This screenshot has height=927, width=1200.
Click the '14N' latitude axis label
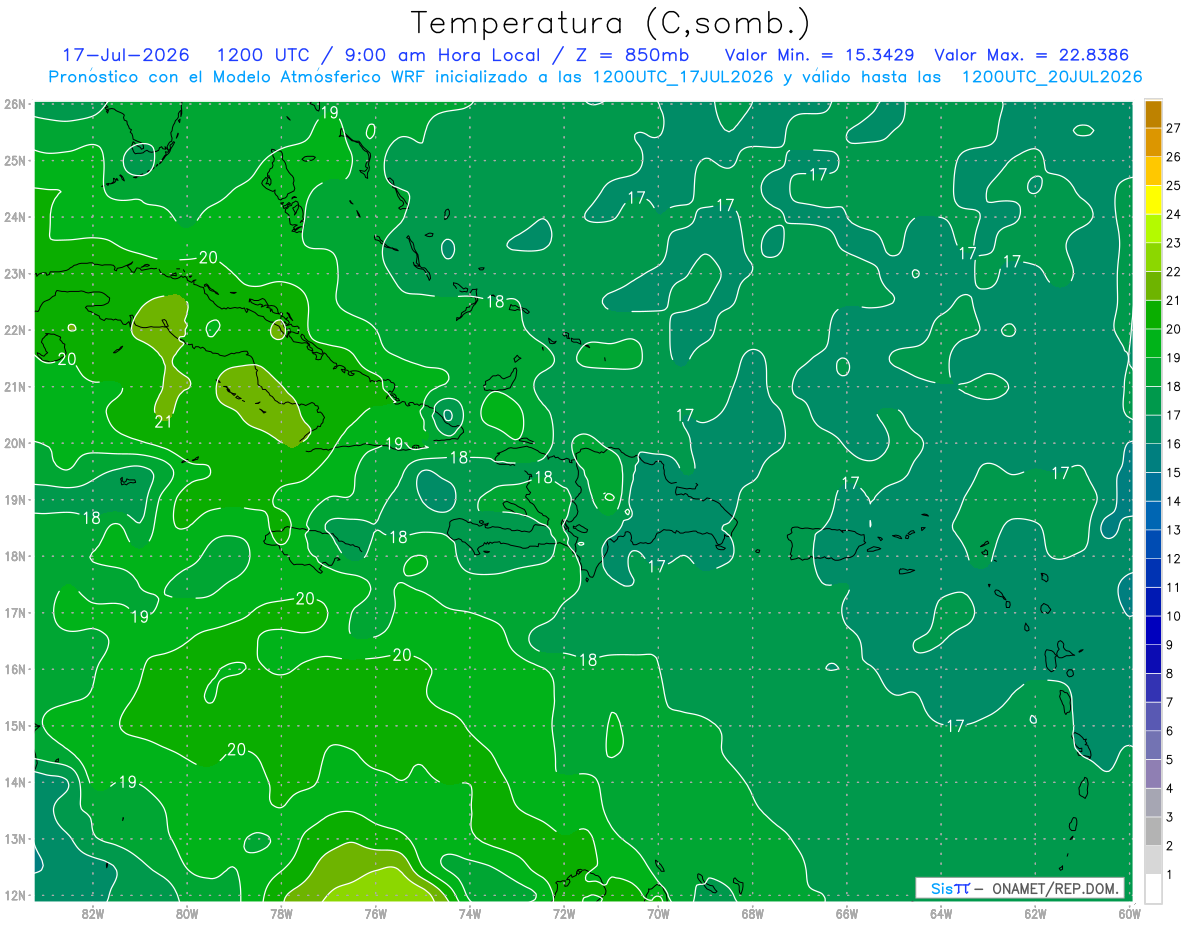coord(15,782)
